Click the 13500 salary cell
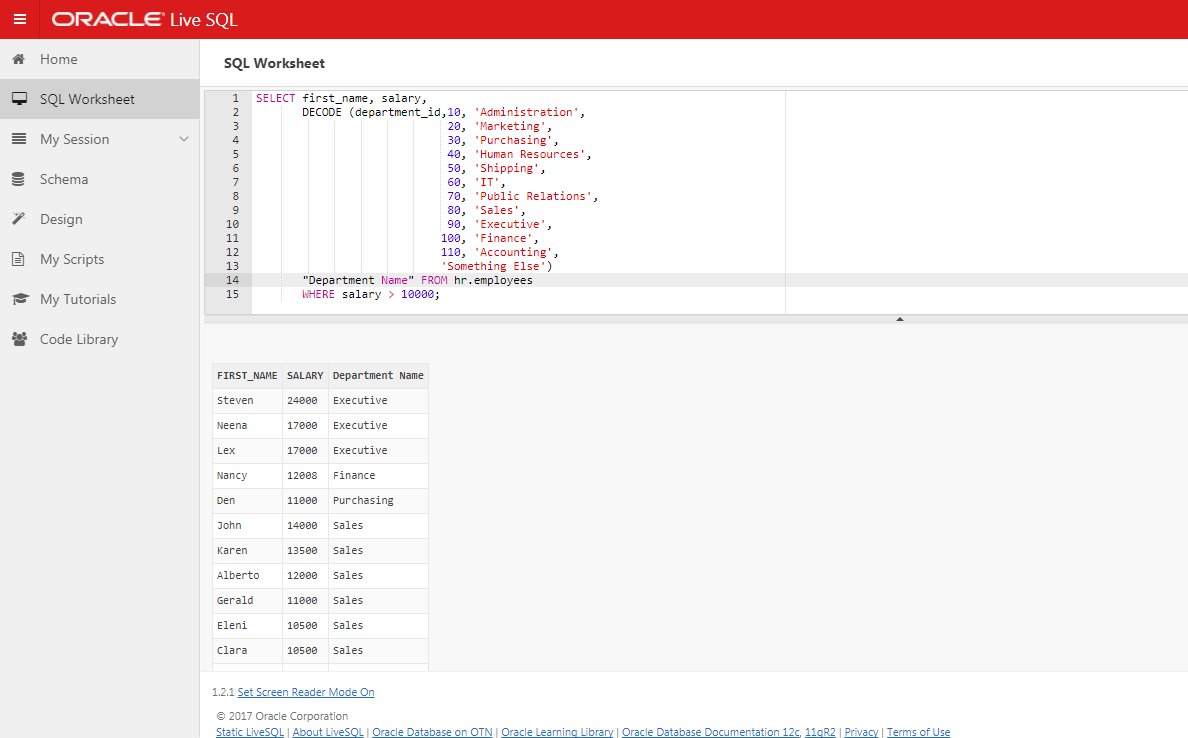Screen dimensions: 1188x738 [305, 551]
